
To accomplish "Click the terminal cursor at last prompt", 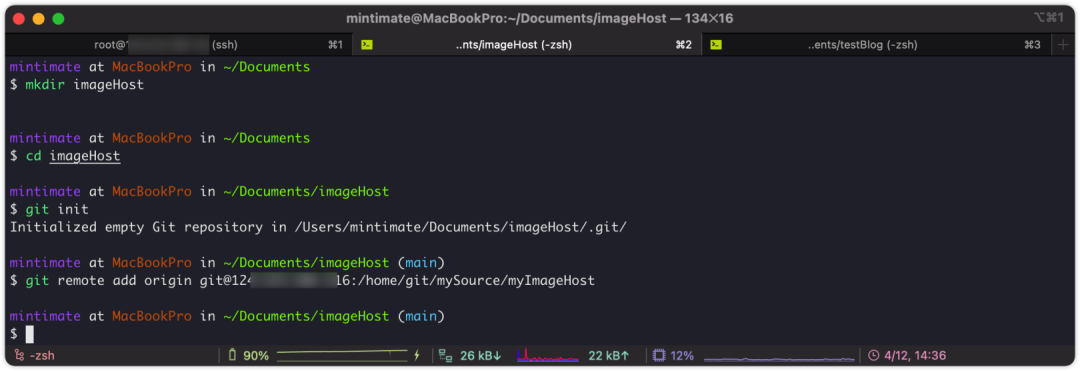I will [30, 334].
